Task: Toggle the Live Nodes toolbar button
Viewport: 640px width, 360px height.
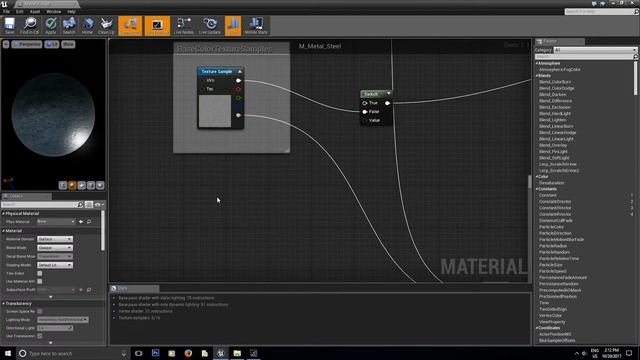Action: coord(184,26)
